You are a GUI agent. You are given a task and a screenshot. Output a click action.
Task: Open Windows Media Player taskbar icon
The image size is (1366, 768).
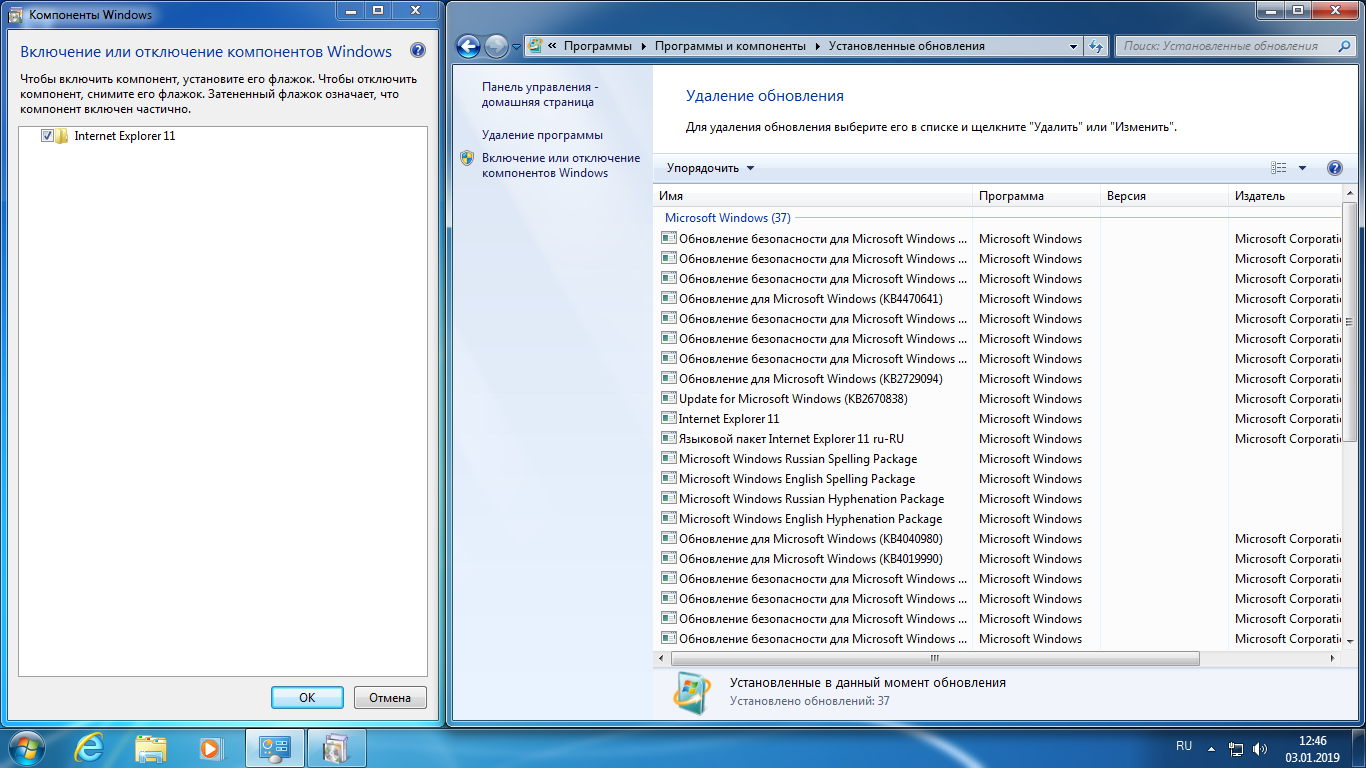click(211, 747)
